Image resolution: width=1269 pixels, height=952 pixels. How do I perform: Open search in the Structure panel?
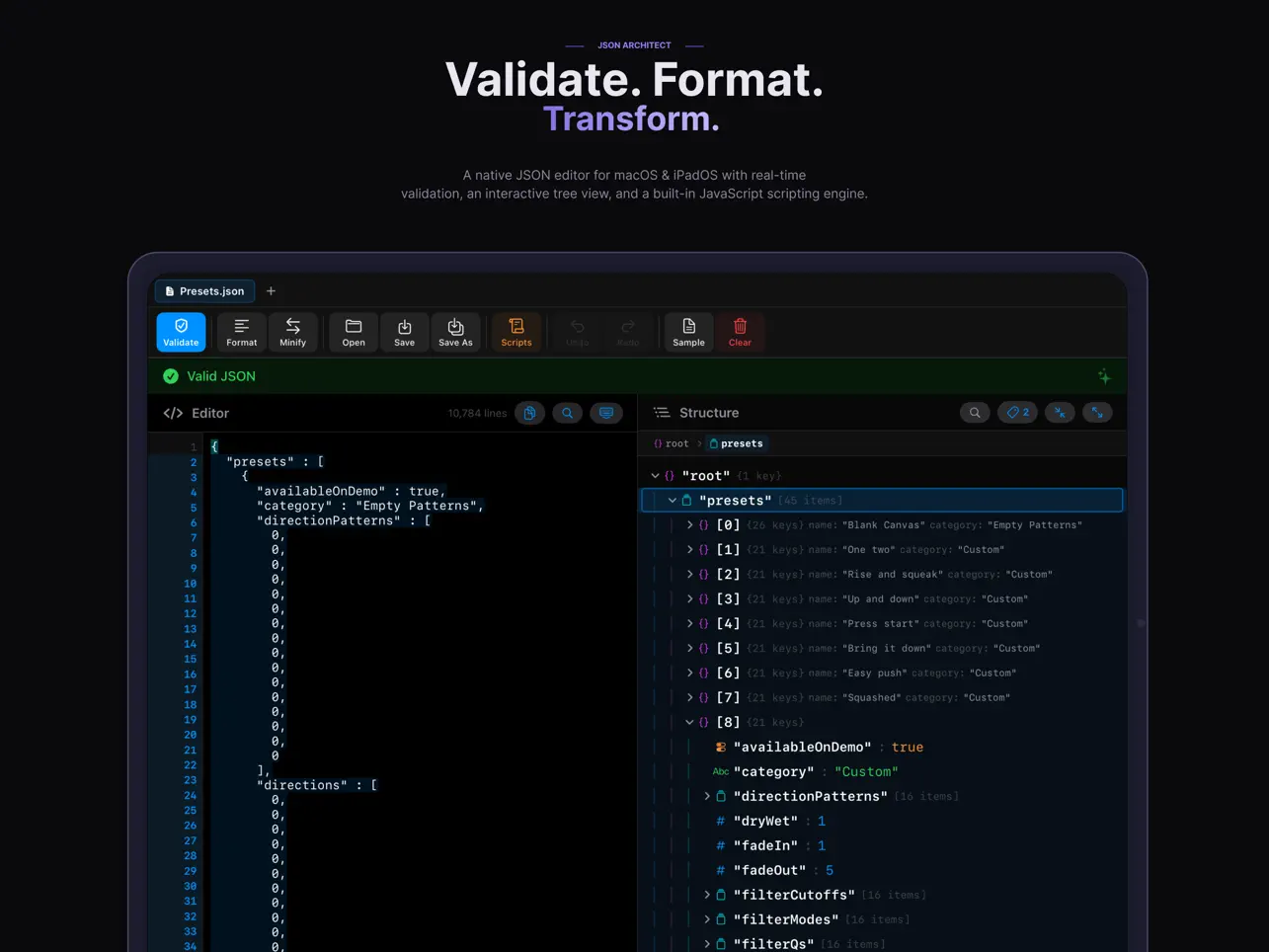click(975, 412)
